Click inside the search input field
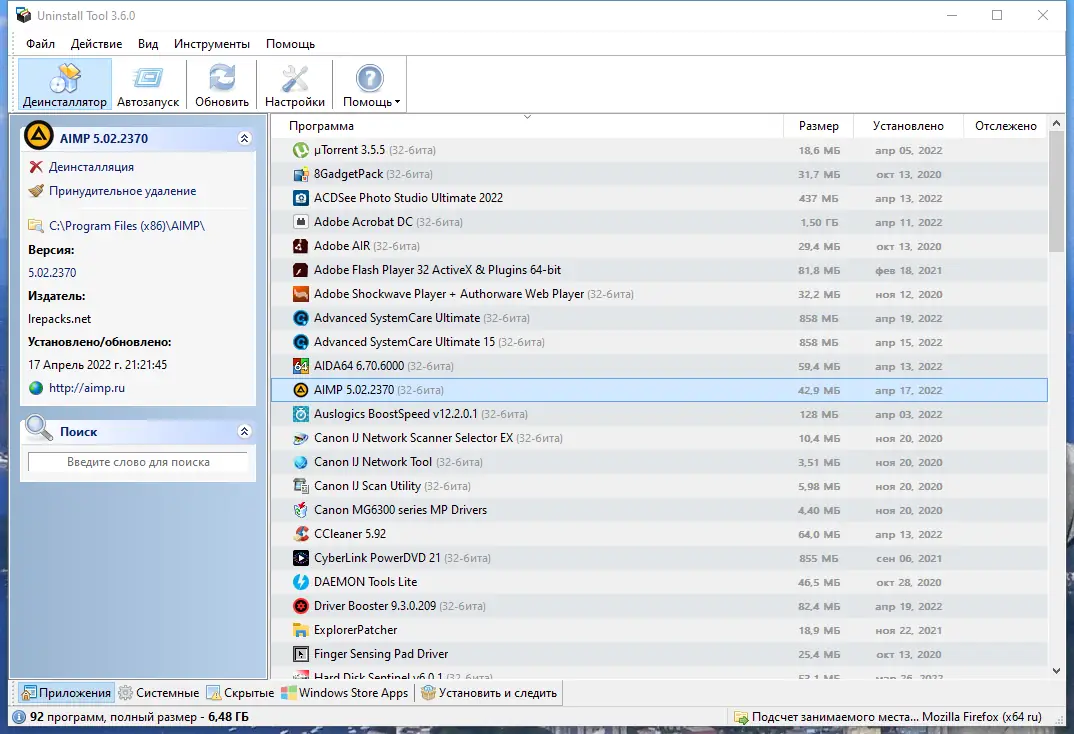 137,461
